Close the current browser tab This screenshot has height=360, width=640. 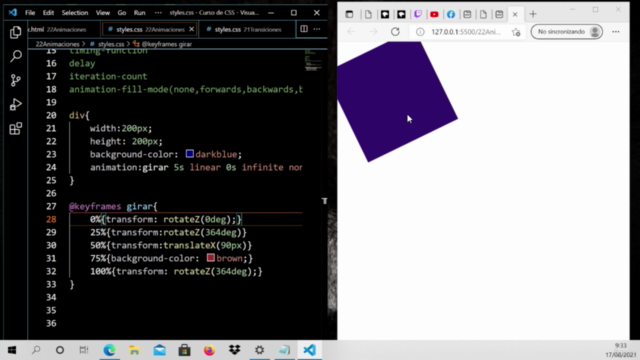(x=515, y=14)
